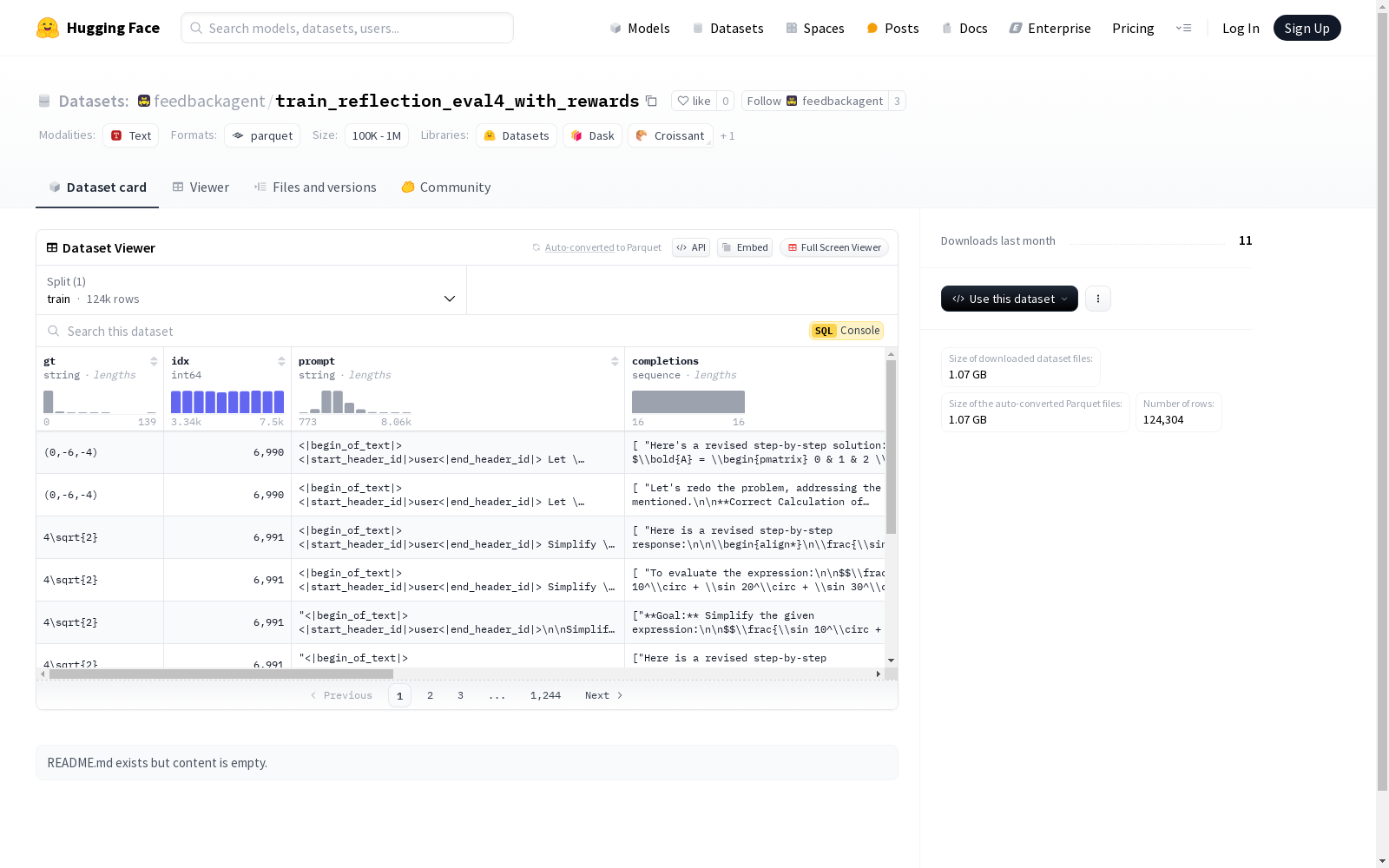
Task: Click the first 6,990 idx cell
Action: point(227,452)
